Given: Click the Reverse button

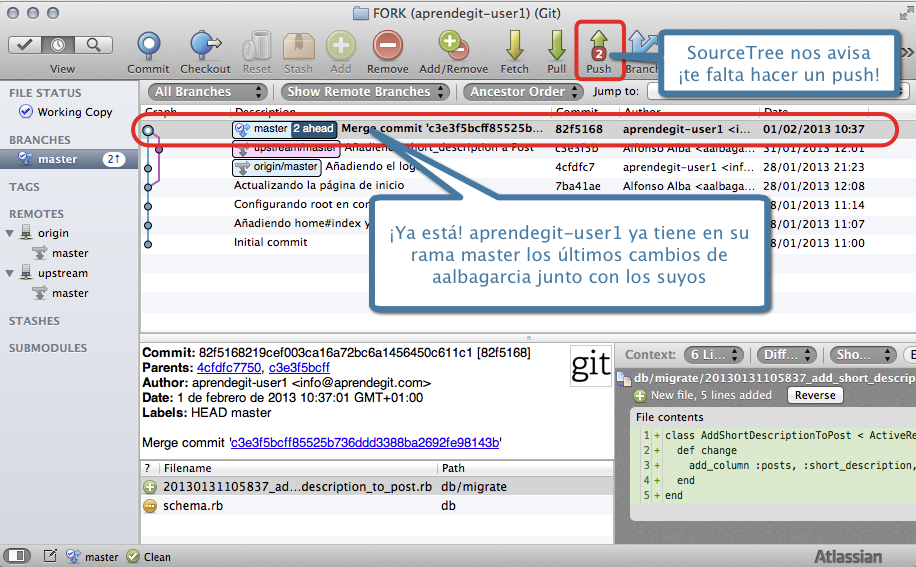Looking at the screenshot, I should click(x=813, y=395).
